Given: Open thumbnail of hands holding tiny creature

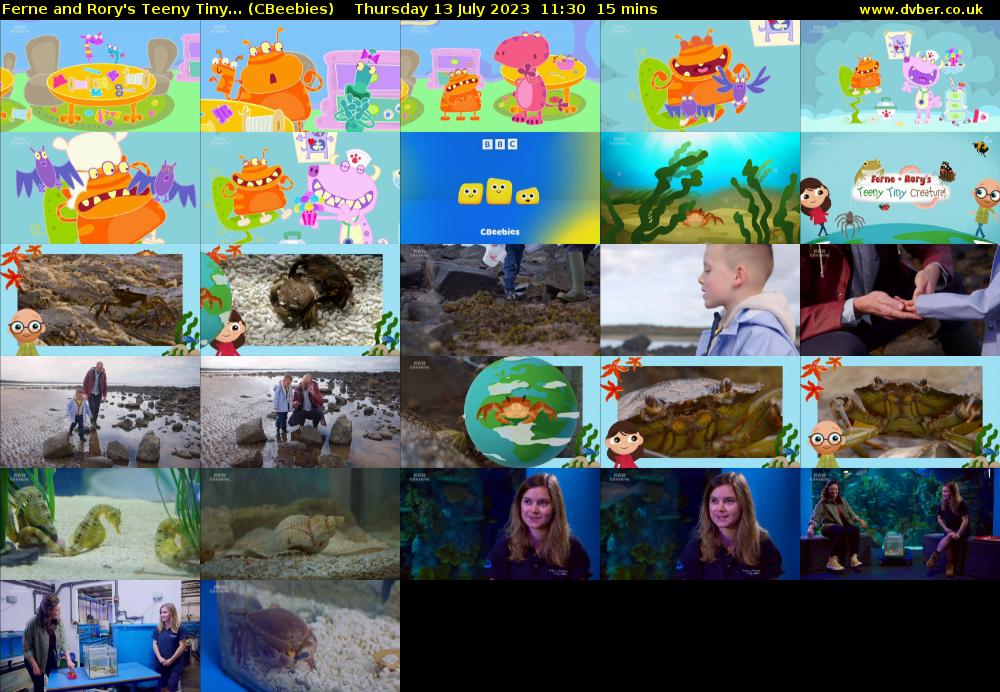Looking at the screenshot, I should [900, 300].
